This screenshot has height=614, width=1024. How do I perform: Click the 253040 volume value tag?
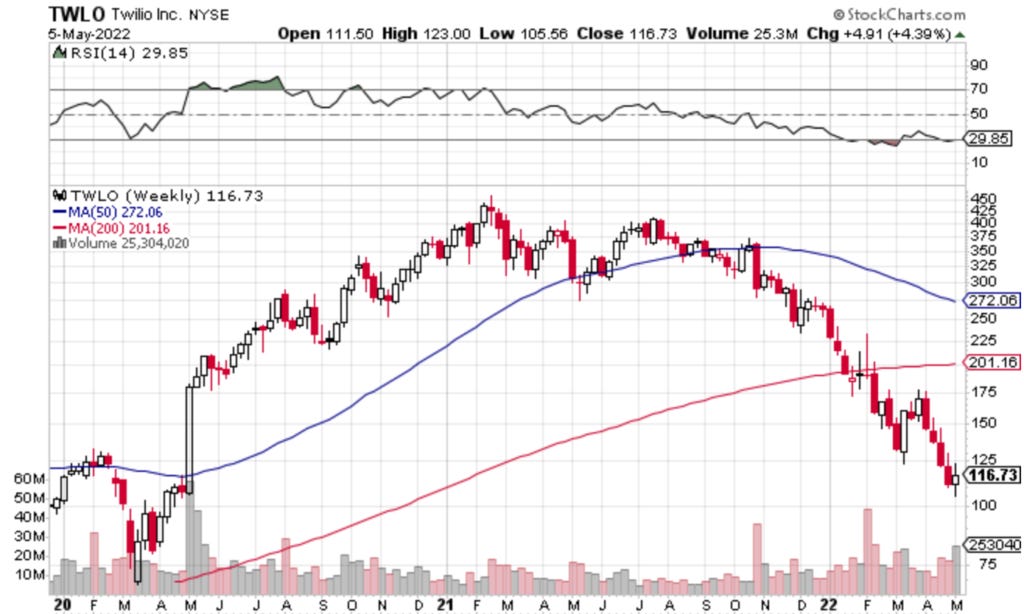click(994, 545)
